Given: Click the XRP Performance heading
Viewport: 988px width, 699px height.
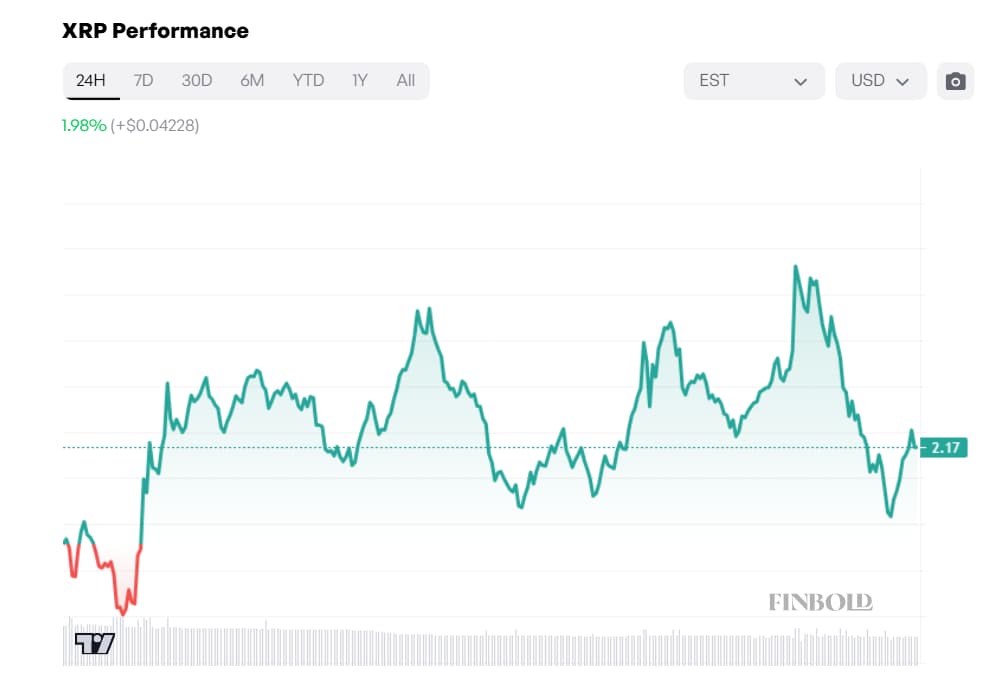Looking at the screenshot, I should coord(154,31).
